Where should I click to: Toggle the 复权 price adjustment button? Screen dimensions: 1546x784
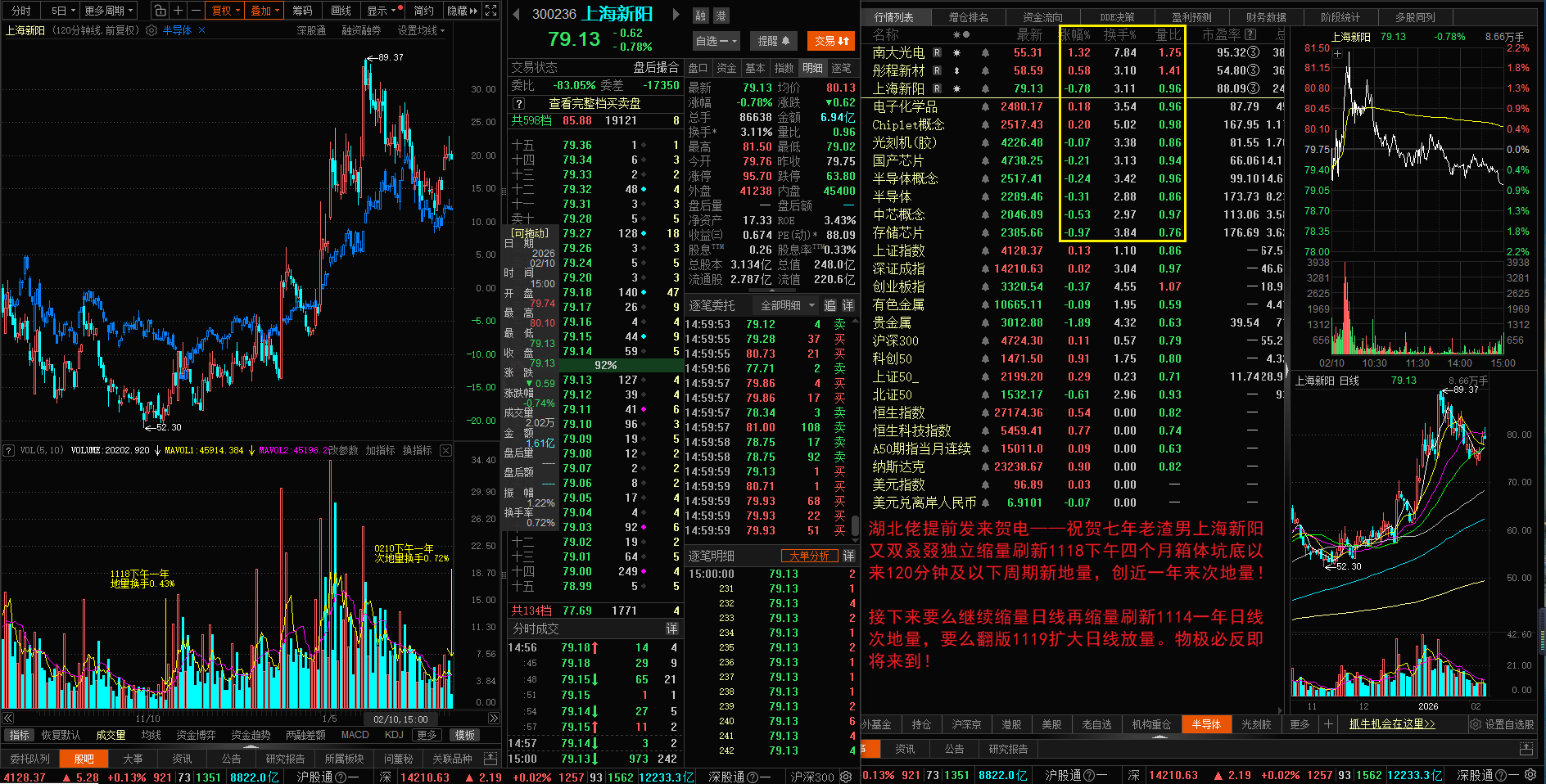225,11
